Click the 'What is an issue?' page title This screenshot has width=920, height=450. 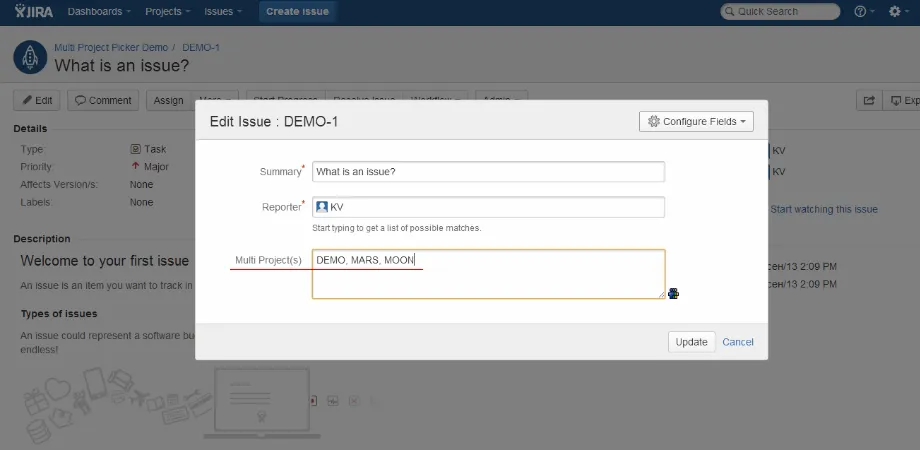(122, 65)
